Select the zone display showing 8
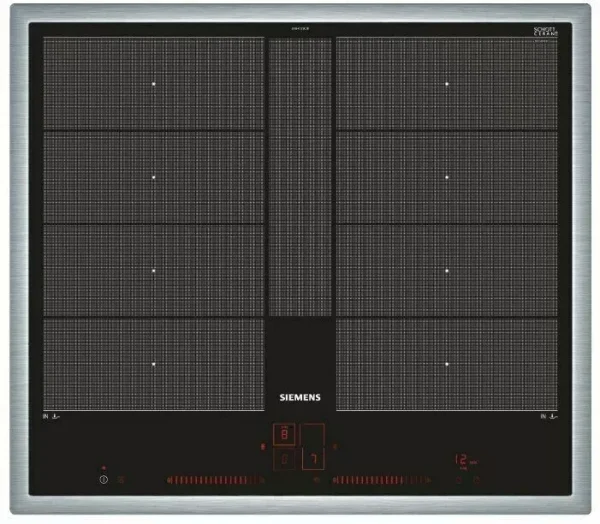 [x=284, y=434]
